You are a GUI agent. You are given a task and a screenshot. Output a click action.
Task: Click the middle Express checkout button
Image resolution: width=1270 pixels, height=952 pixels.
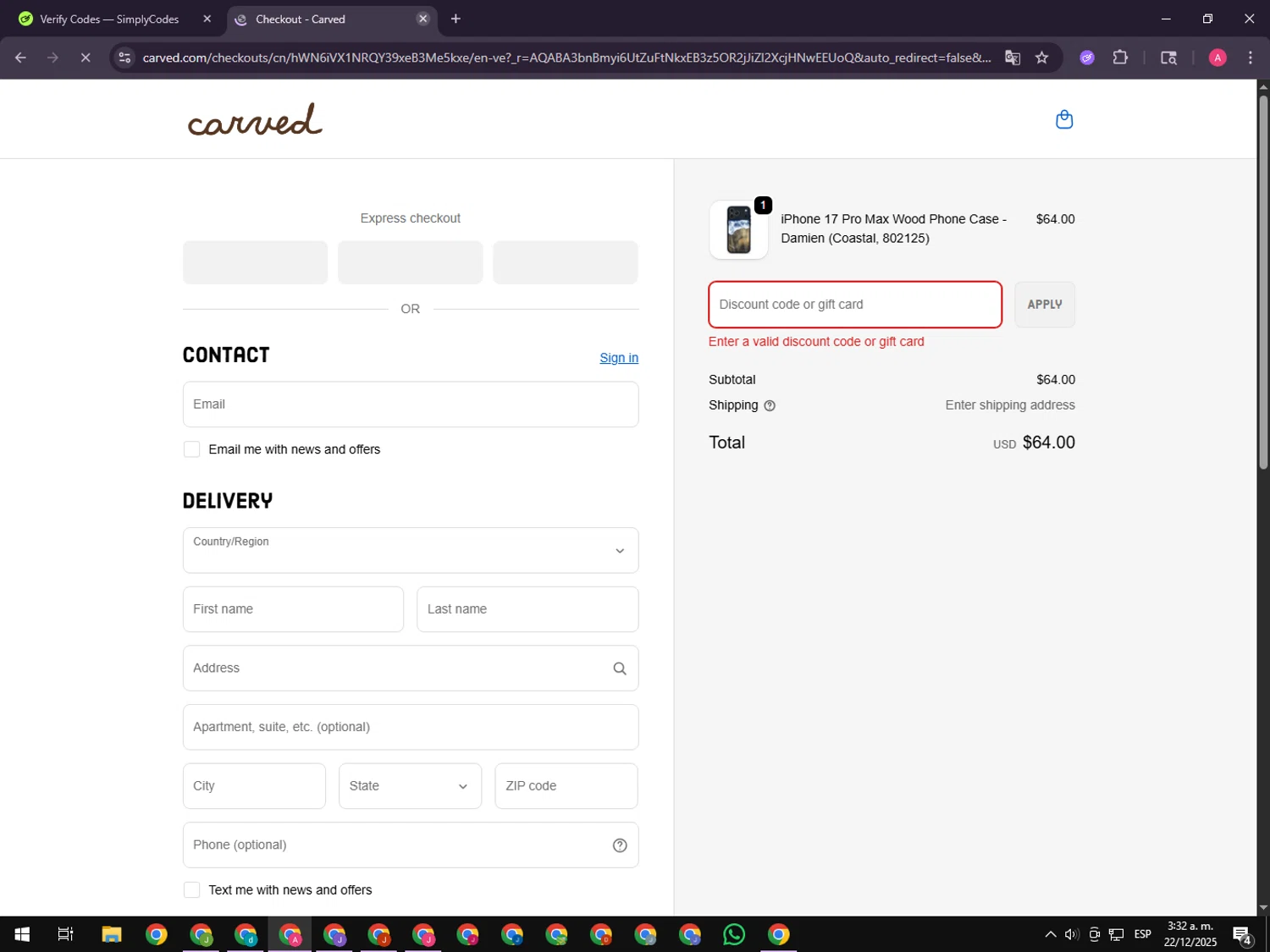(410, 262)
